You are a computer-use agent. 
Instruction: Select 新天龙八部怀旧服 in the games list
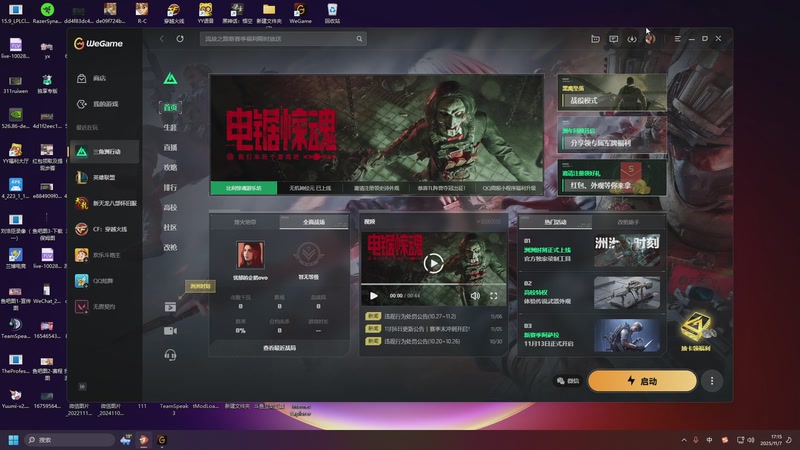click(104, 203)
